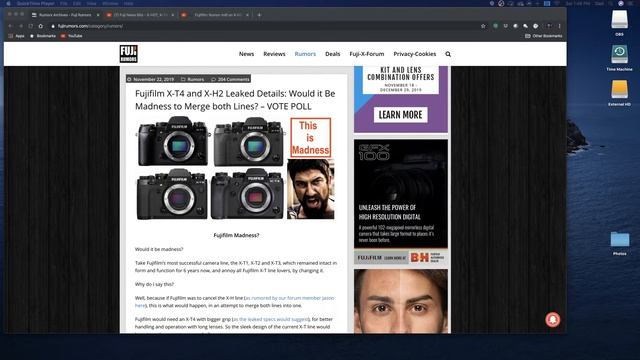Image resolution: width=640 pixels, height=360 pixels.
Task: Click the 'Fujifilm Madness?' caption text
Action: click(x=236, y=236)
